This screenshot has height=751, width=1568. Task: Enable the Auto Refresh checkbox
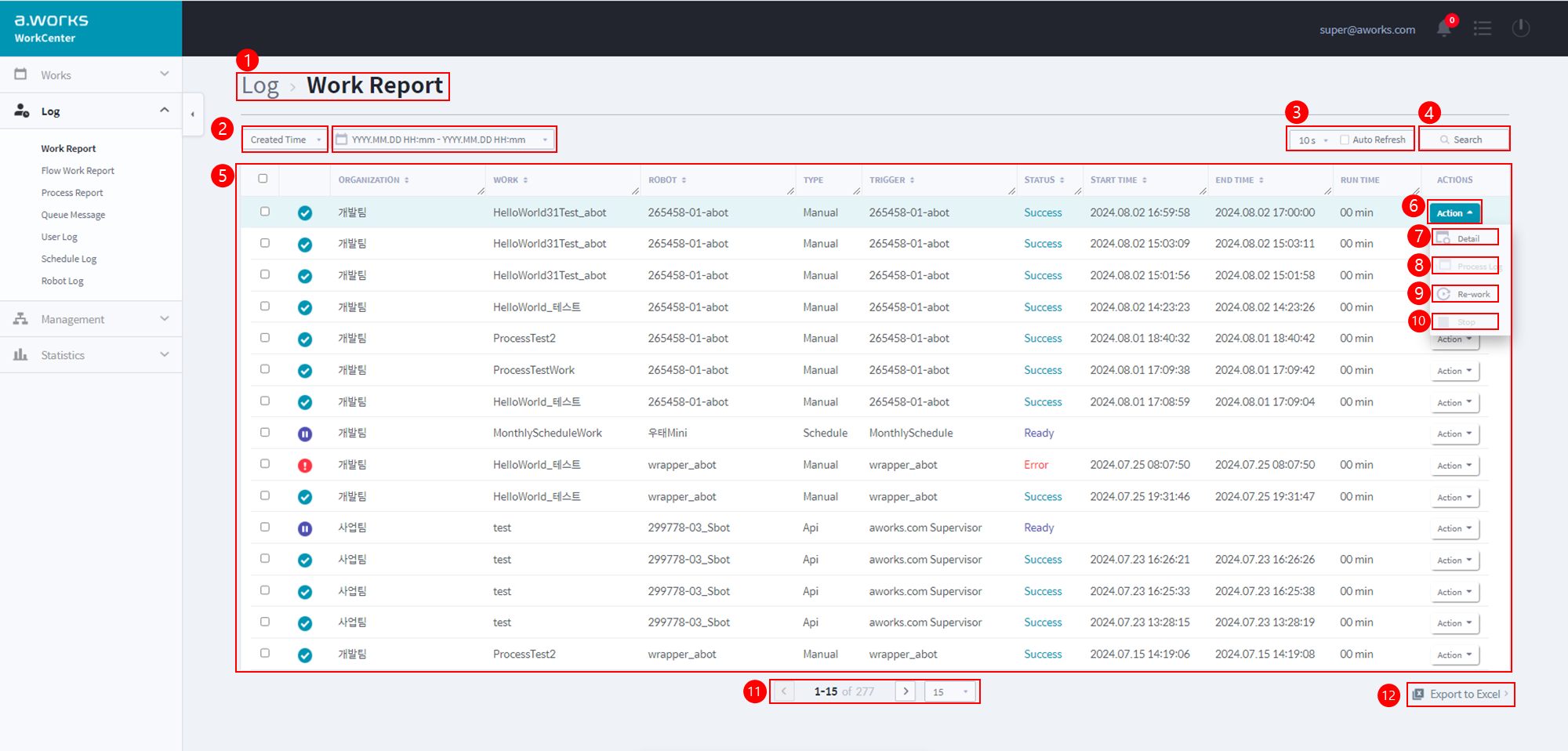coord(1345,140)
